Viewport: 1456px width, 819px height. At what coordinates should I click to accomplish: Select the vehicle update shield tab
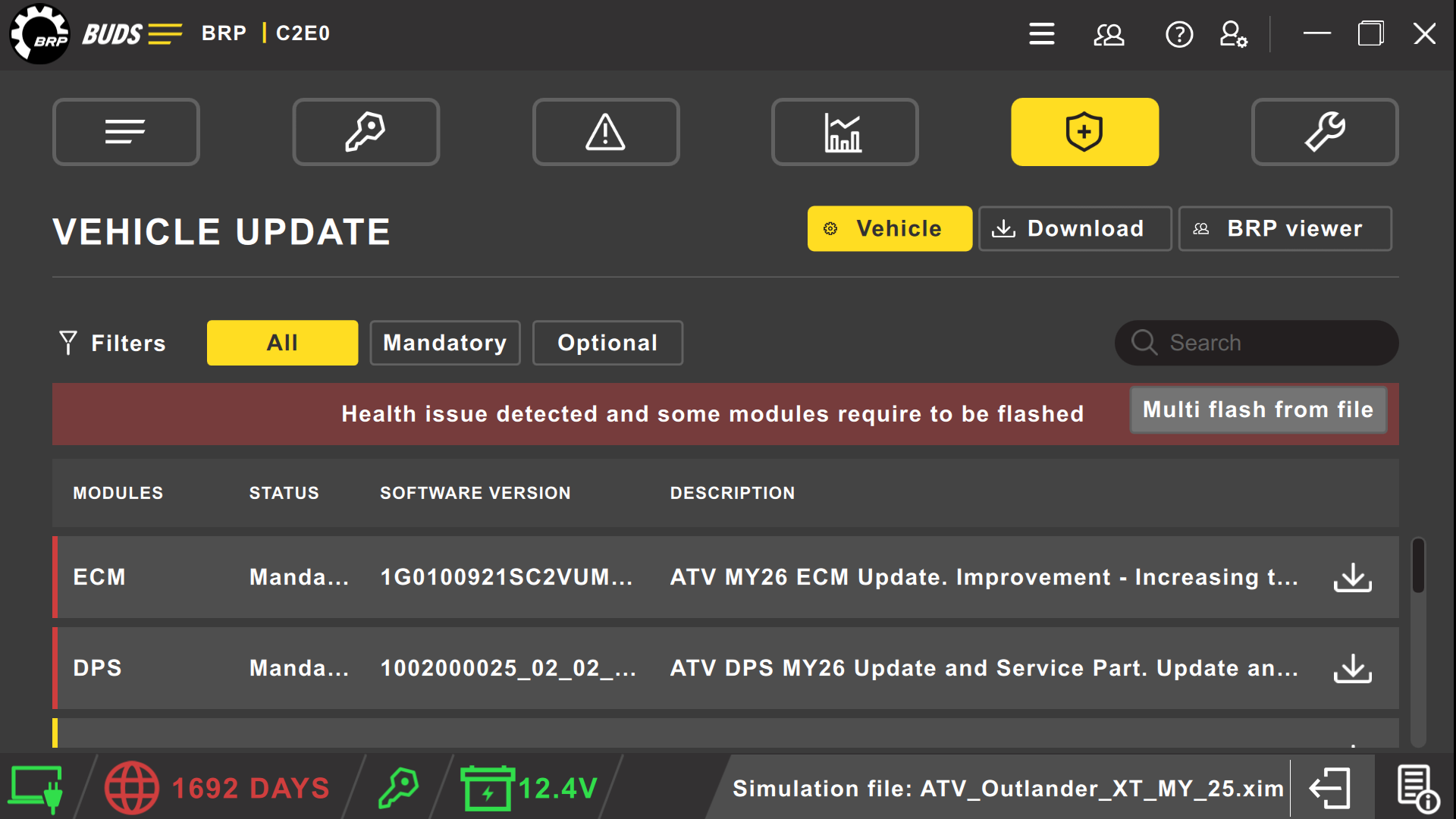click(1084, 132)
